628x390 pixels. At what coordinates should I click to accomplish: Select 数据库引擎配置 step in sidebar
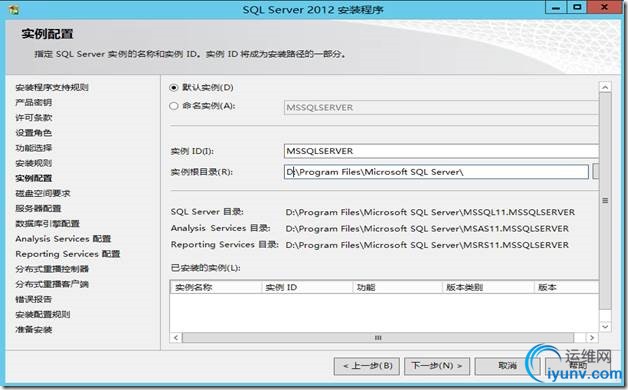pos(47,223)
